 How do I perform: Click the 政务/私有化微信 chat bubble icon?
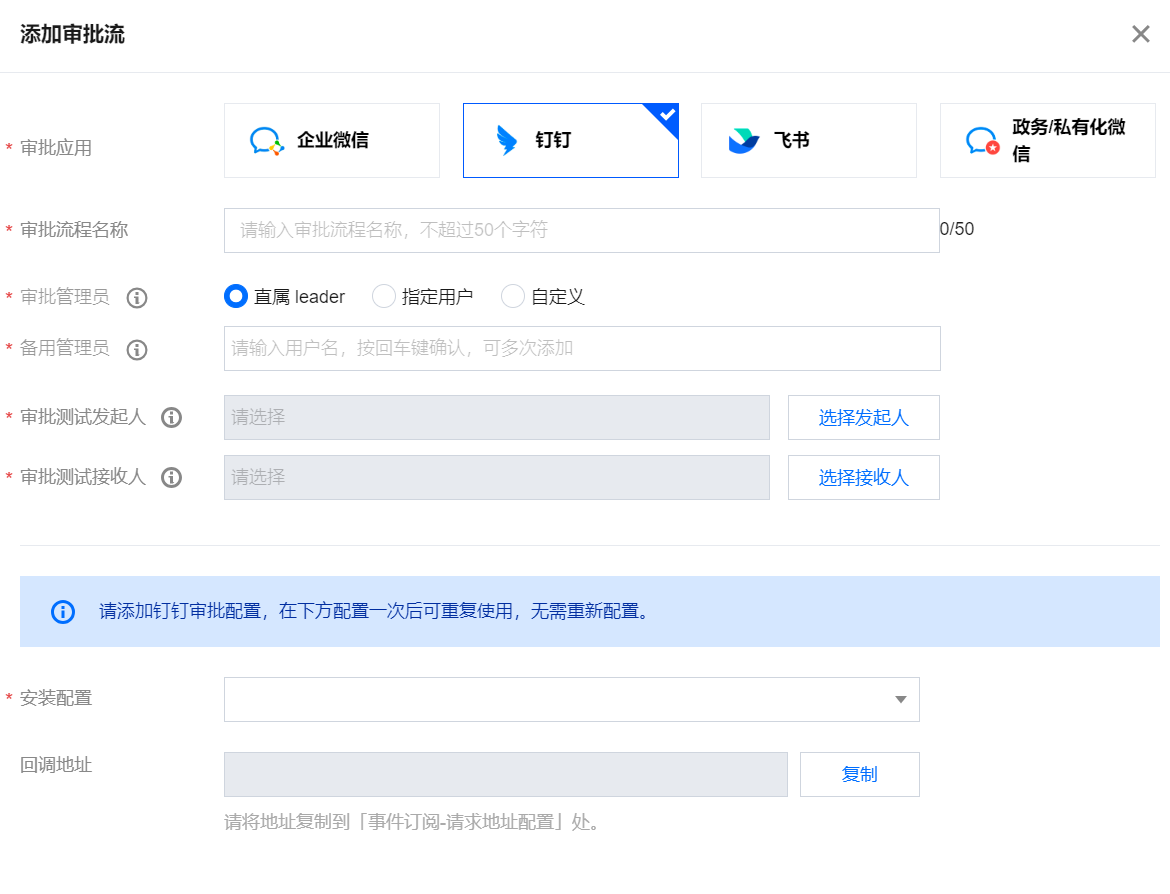(982, 140)
